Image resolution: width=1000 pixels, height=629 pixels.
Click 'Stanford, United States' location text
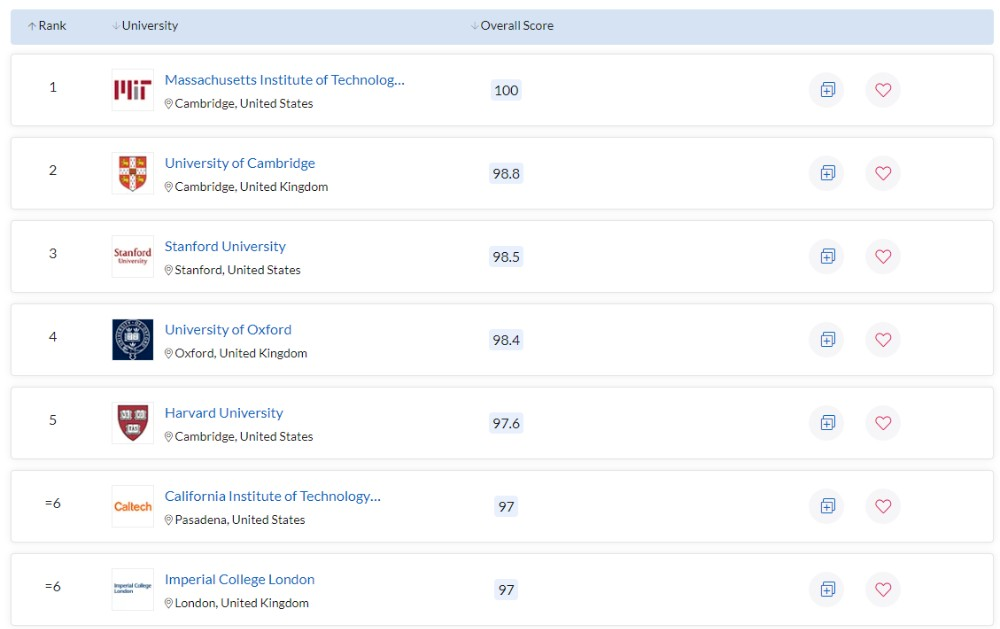[238, 270]
